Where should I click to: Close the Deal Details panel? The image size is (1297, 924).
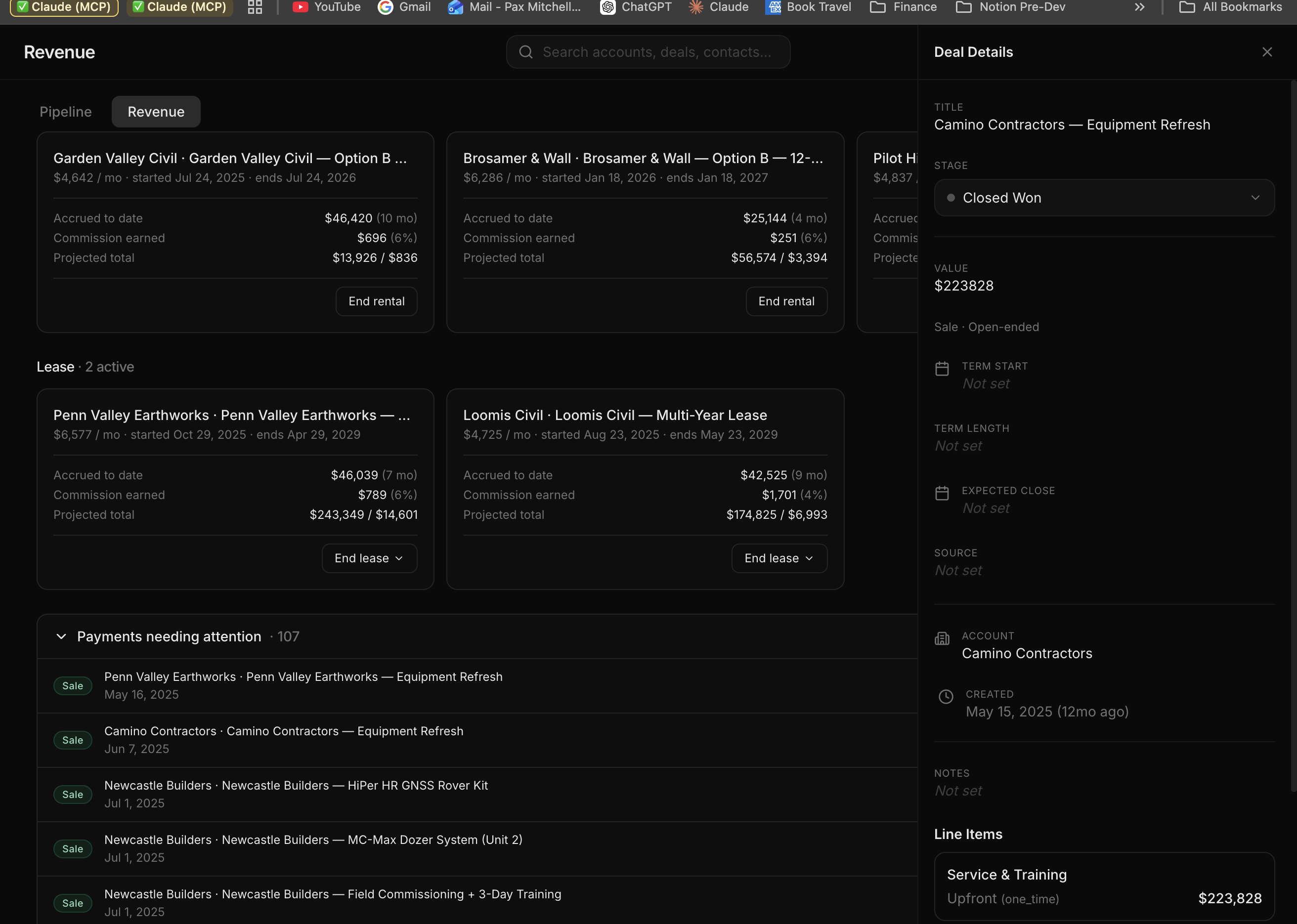[1267, 52]
